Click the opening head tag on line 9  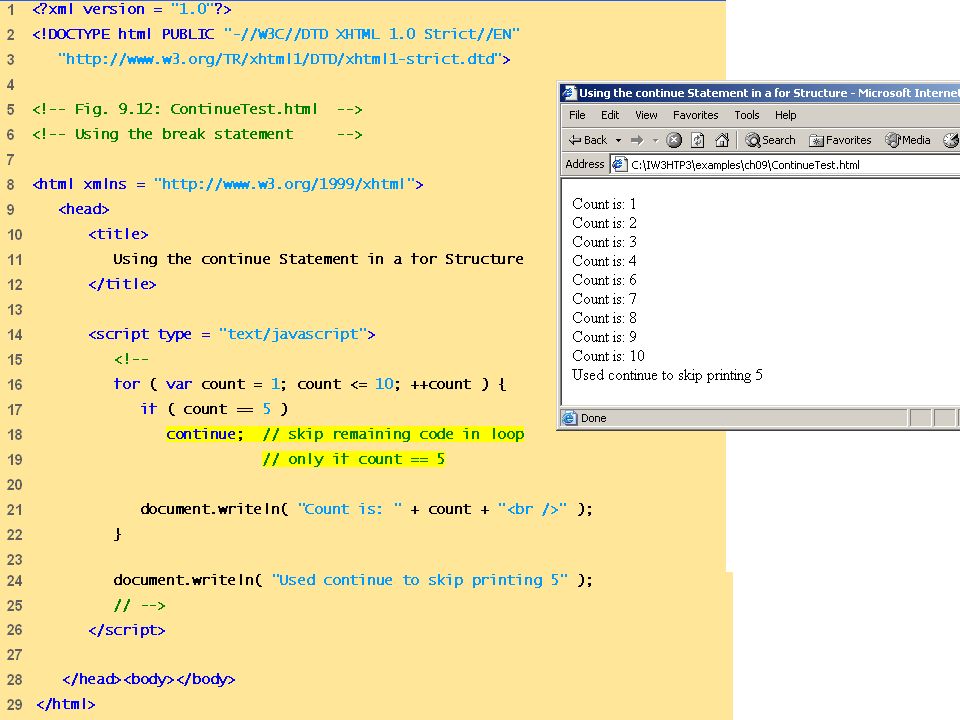(x=84, y=209)
